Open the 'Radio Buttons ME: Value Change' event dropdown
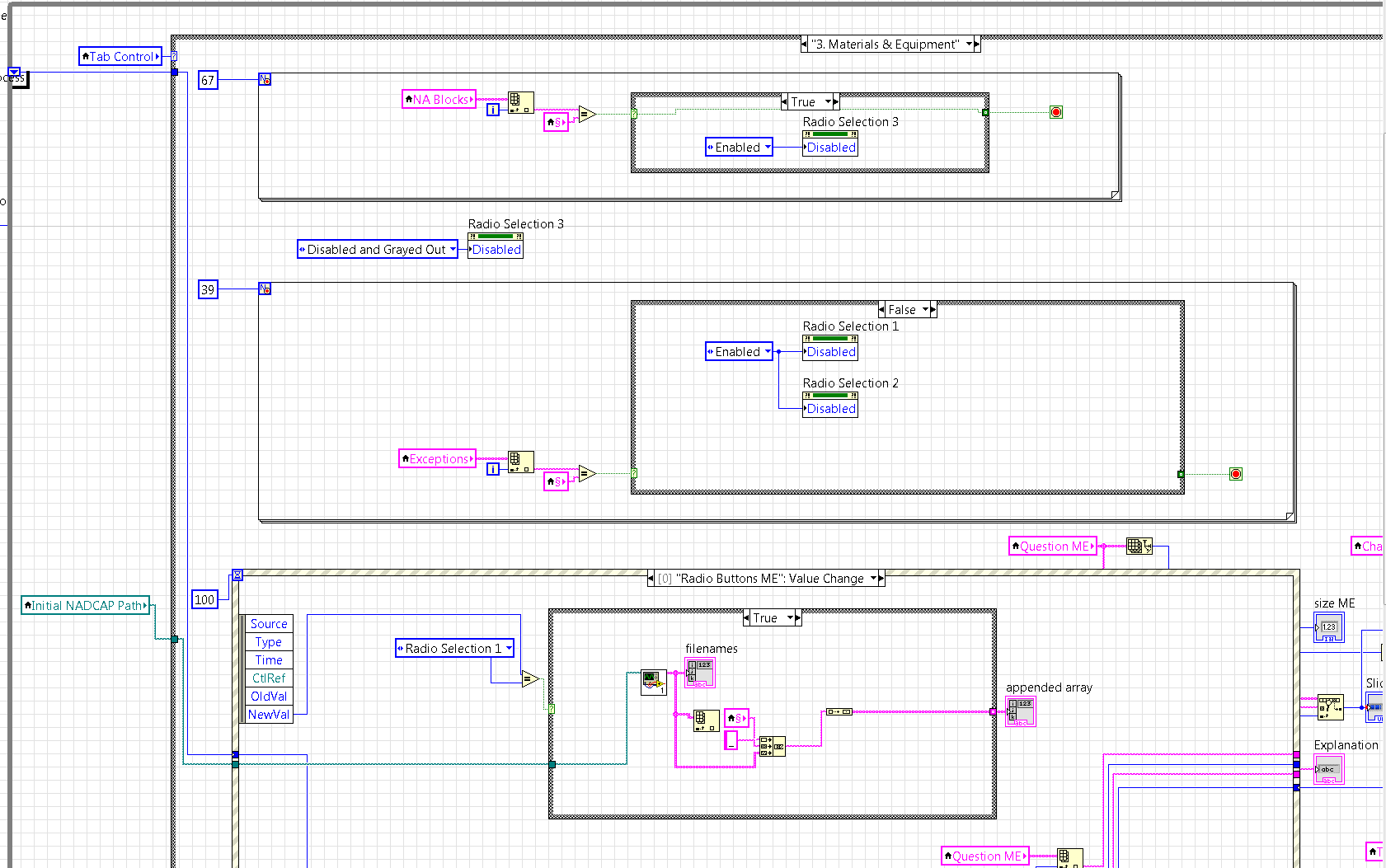The image size is (1386, 868). click(873, 579)
